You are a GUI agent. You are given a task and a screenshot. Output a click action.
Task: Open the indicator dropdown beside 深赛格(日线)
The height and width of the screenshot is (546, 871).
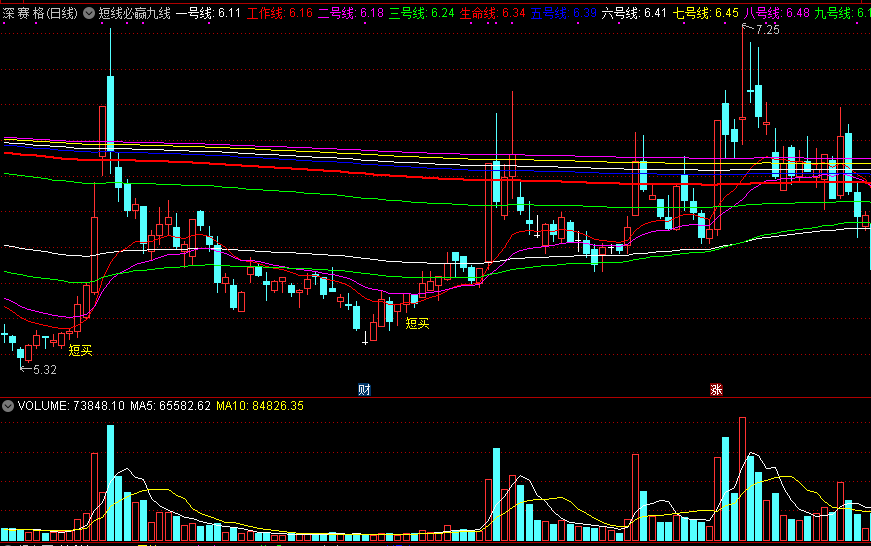89,13
